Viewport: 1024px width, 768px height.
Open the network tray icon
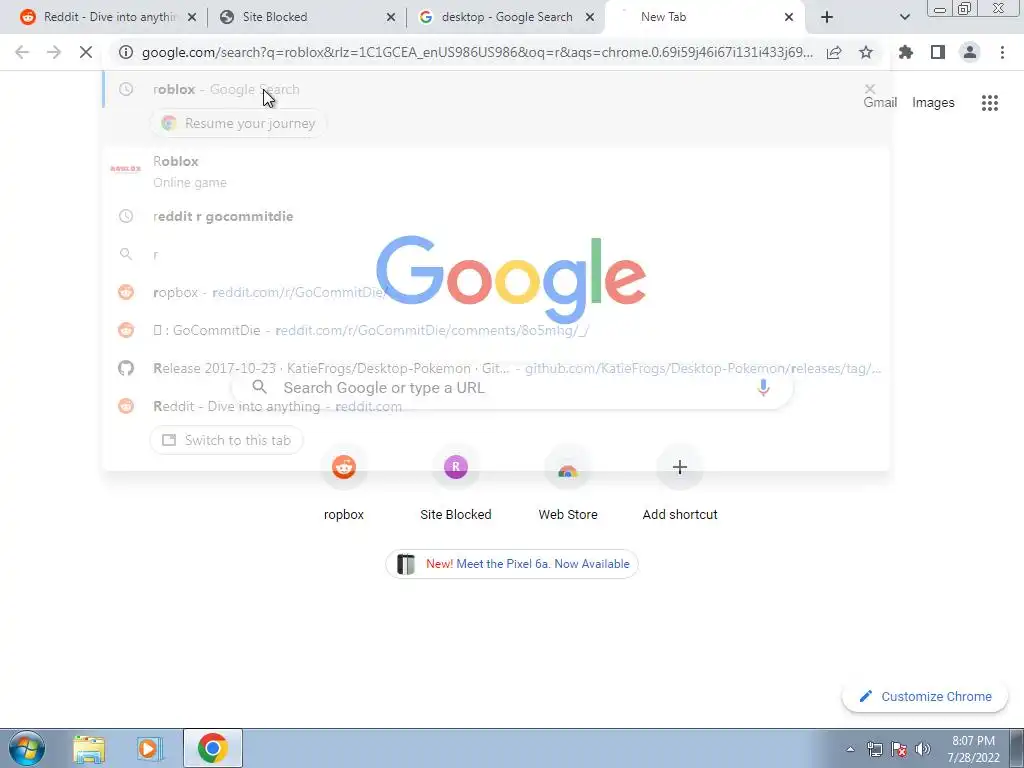874,749
